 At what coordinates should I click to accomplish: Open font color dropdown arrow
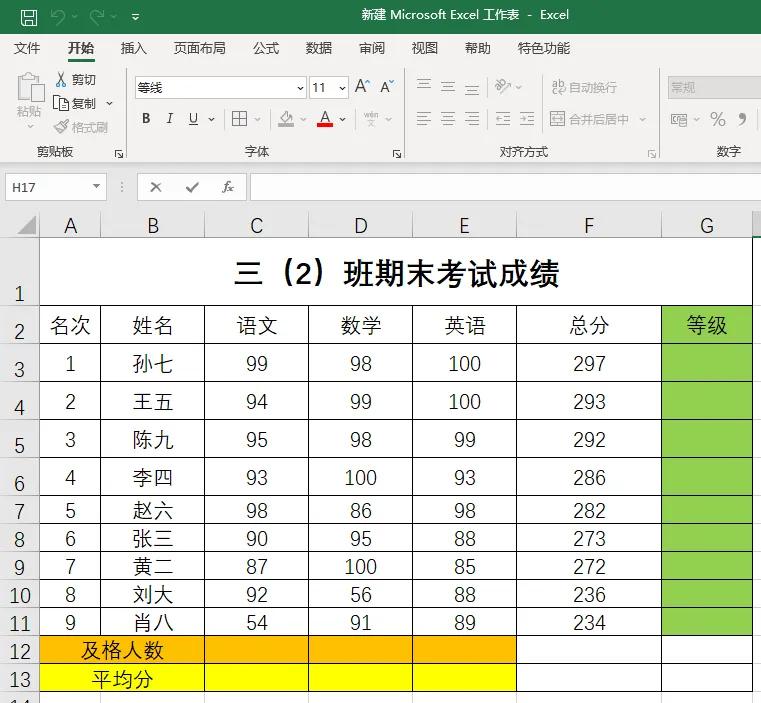click(x=343, y=119)
